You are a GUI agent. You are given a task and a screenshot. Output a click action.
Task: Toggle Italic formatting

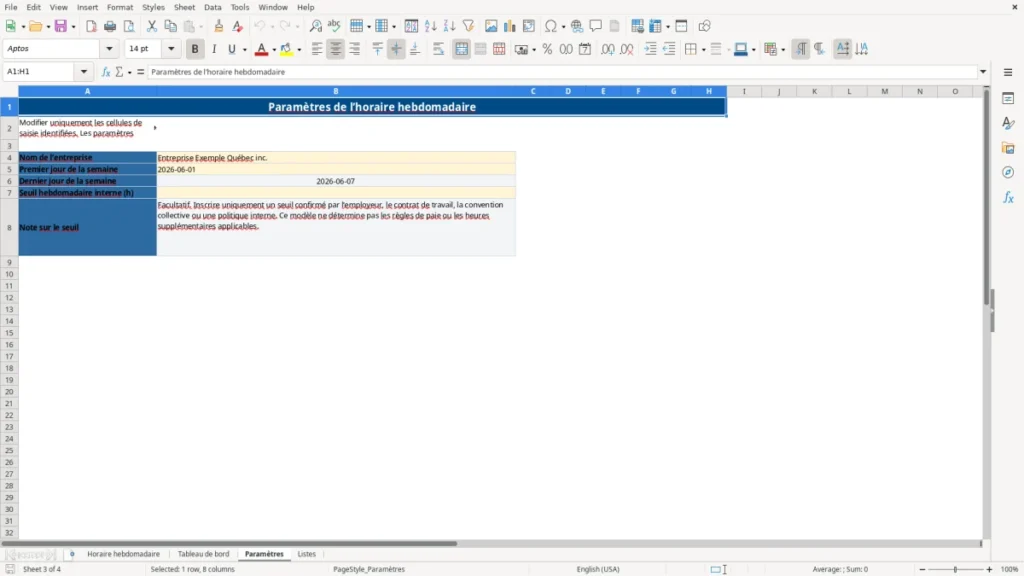click(x=214, y=49)
